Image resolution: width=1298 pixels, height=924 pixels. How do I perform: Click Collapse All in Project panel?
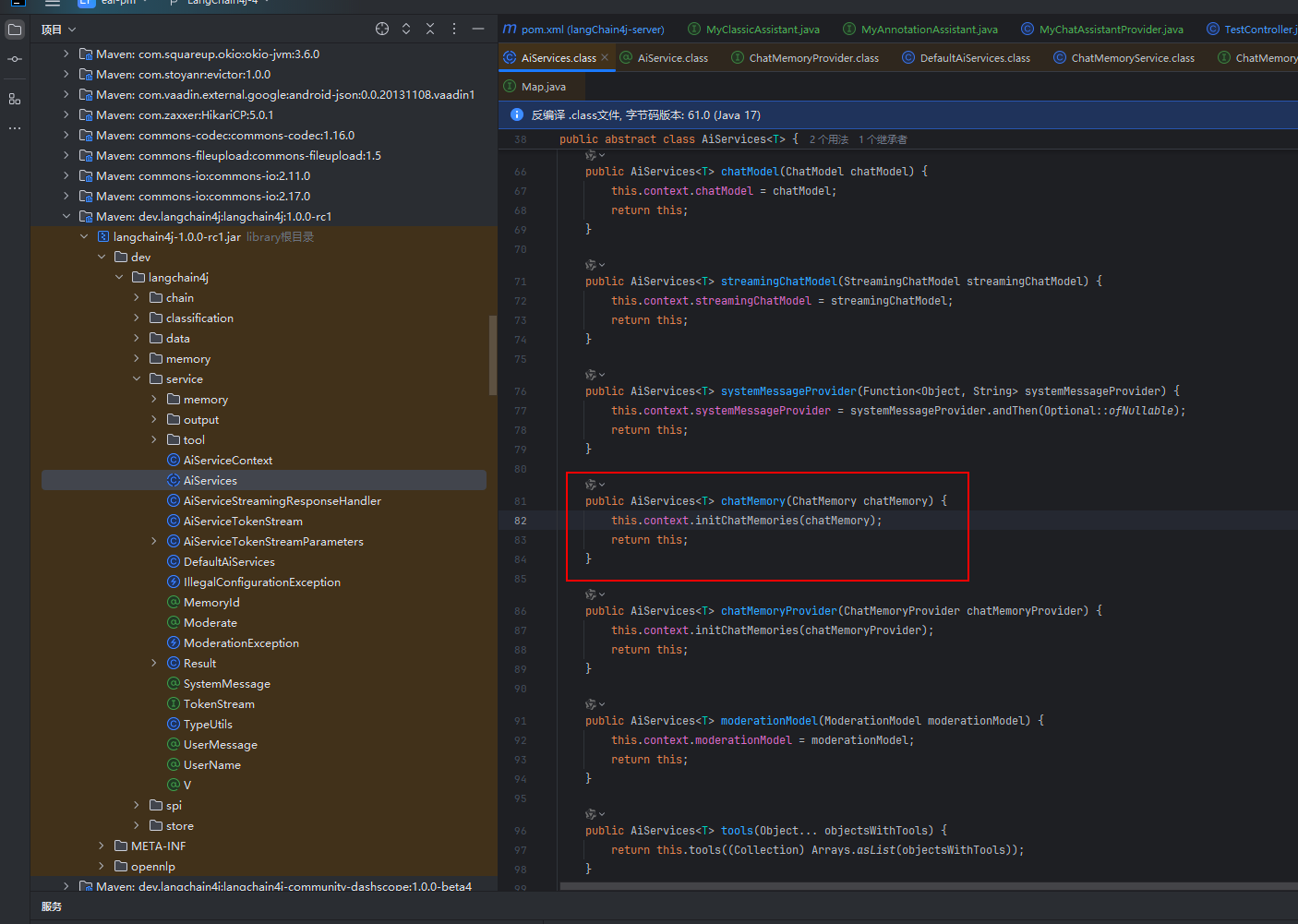pyautogui.click(x=430, y=30)
